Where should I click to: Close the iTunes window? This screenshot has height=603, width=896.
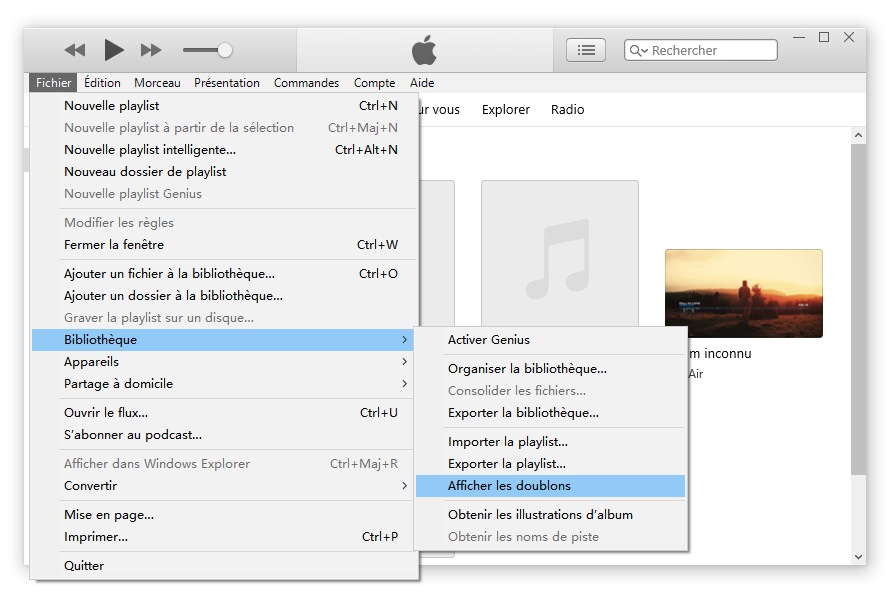849,37
